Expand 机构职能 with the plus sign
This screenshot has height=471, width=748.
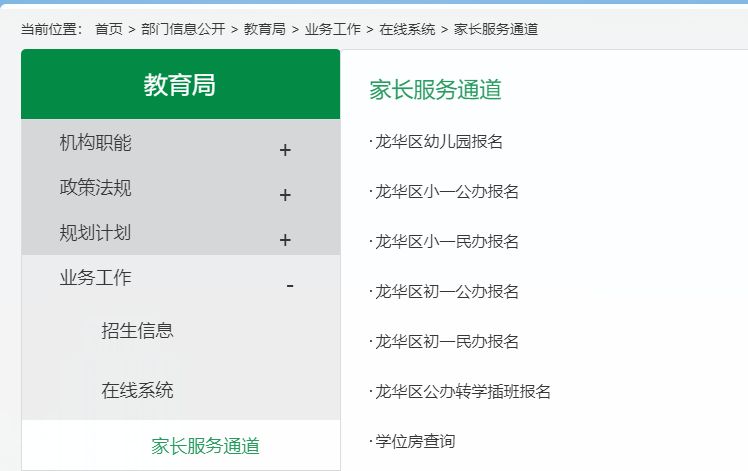tap(285, 150)
